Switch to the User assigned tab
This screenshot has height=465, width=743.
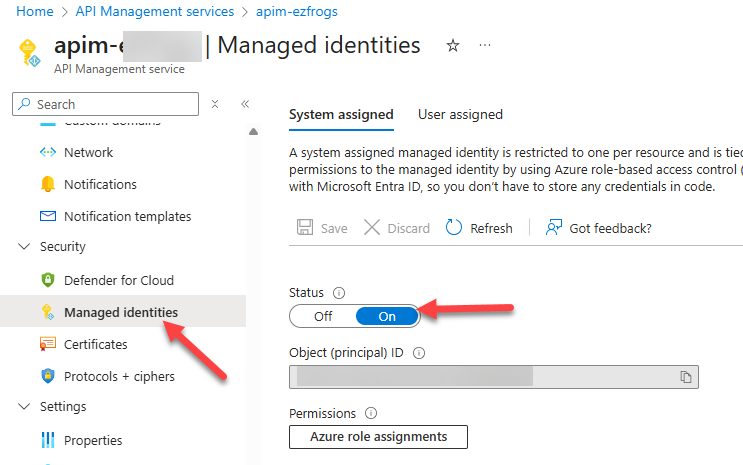click(460, 115)
